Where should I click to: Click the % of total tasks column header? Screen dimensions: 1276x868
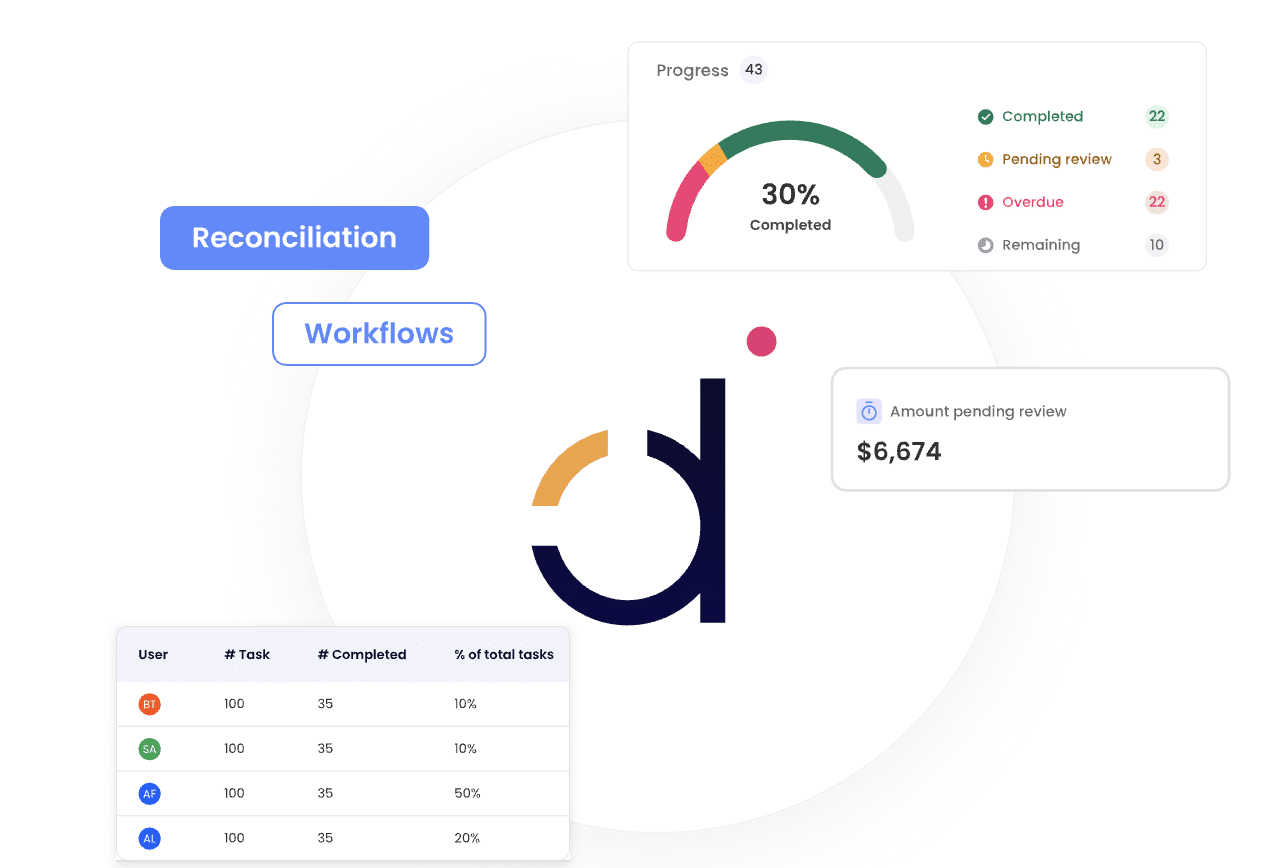tap(504, 655)
